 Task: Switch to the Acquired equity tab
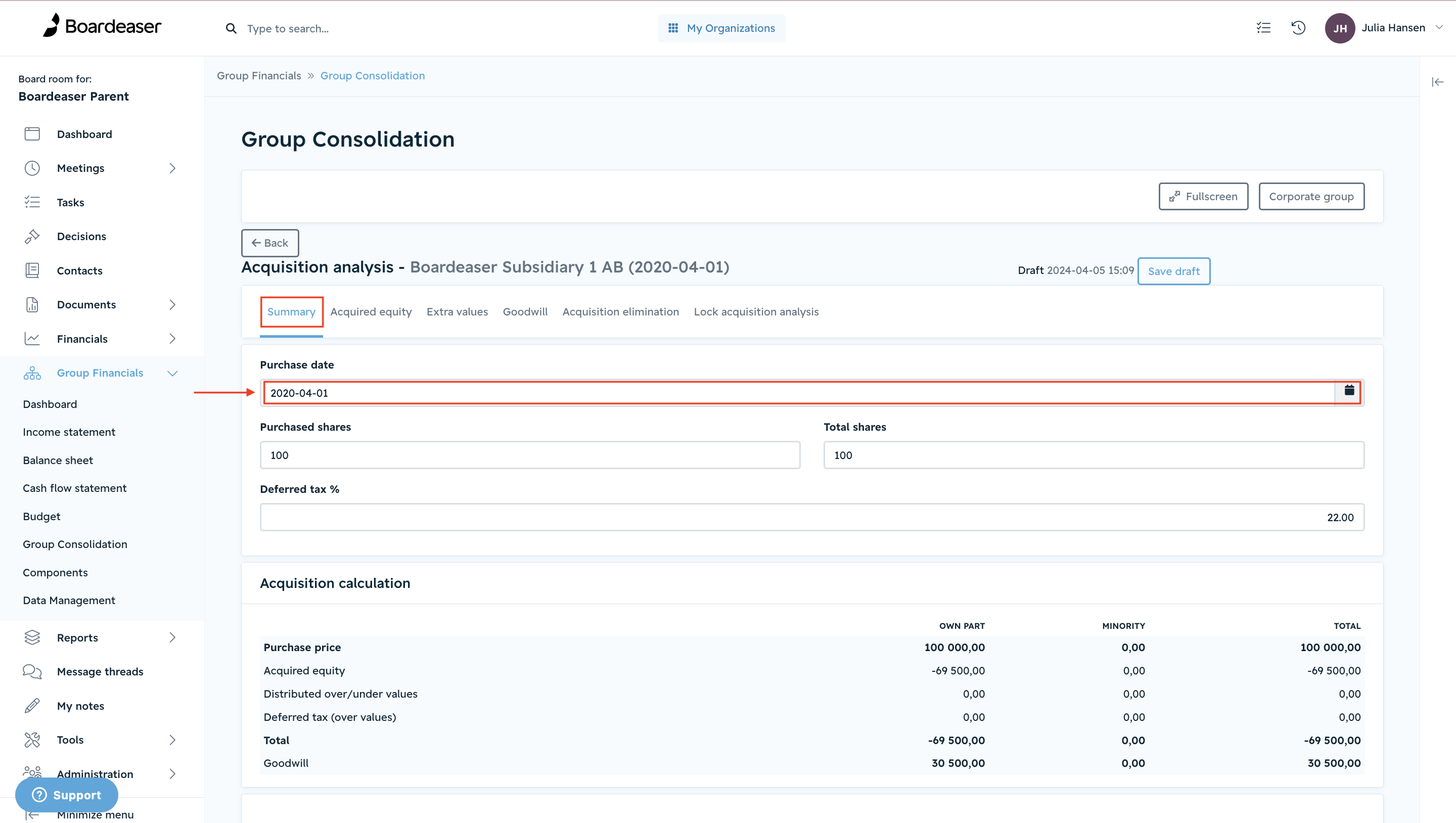coord(371,311)
